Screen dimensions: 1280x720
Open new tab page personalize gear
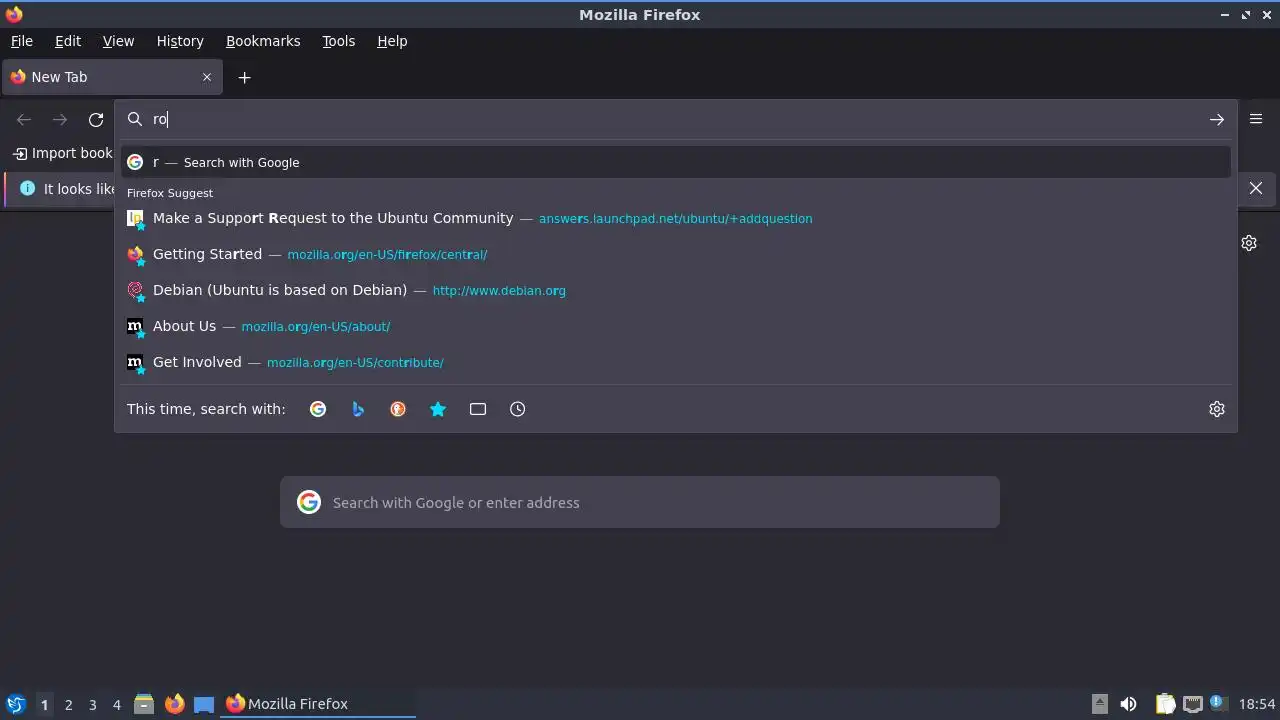pyautogui.click(x=1249, y=243)
